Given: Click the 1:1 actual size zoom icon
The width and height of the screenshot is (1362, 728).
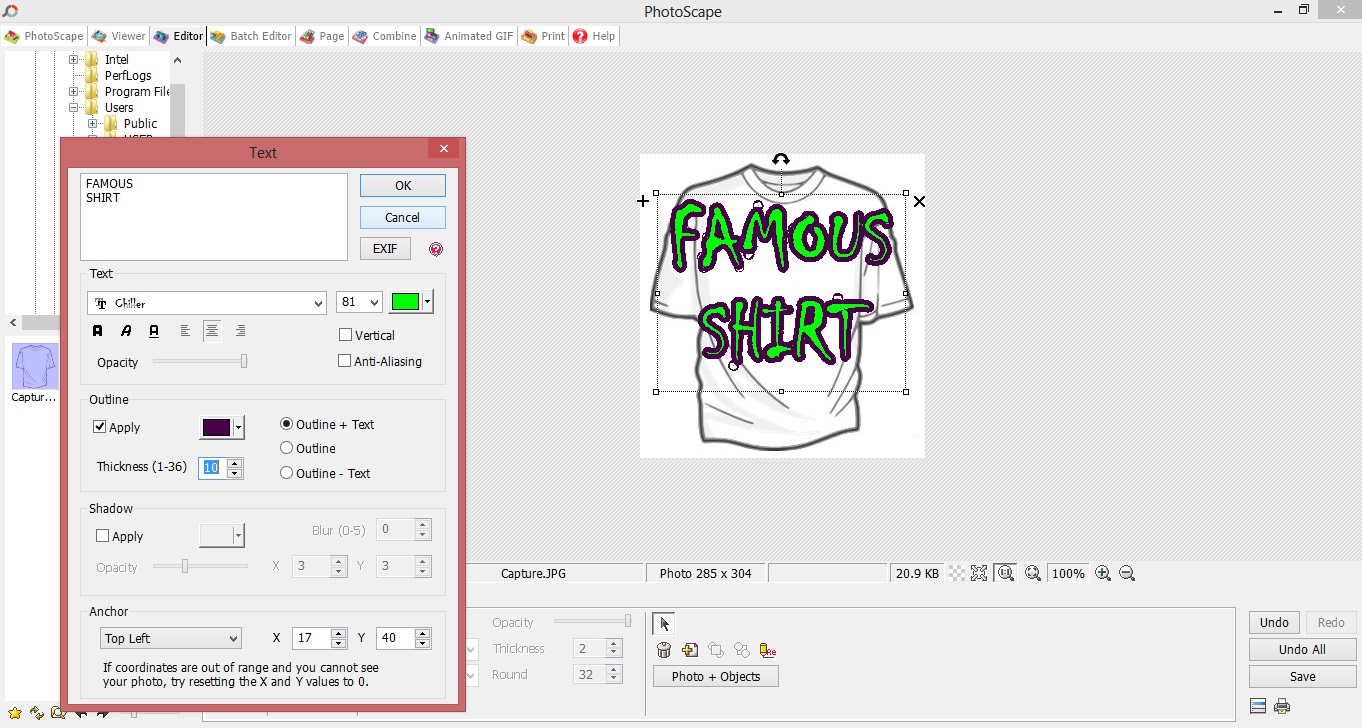Looking at the screenshot, I should click(1006, 573).
